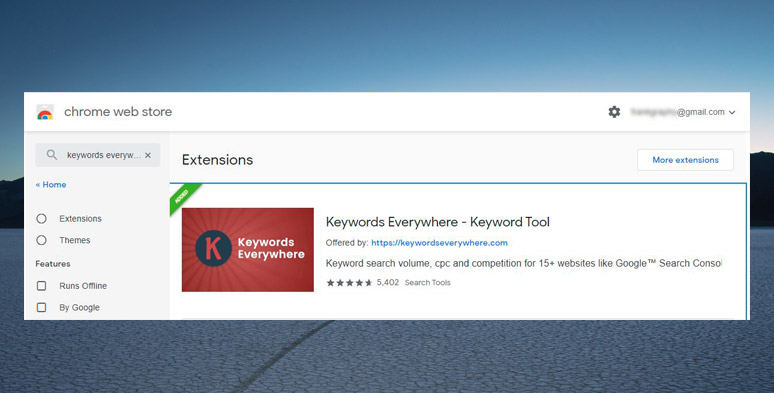Click the 'Features' heading in sidebar

coord(53,264)
